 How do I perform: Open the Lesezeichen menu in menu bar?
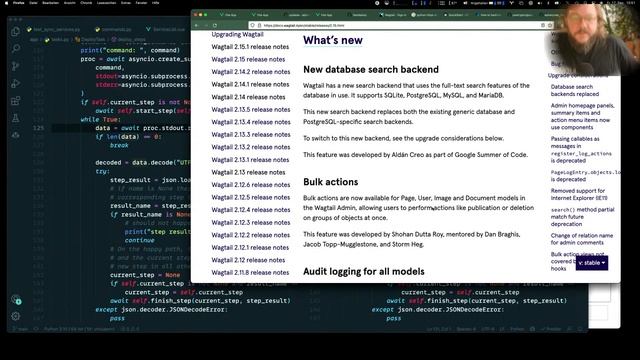tap(106, 3)
